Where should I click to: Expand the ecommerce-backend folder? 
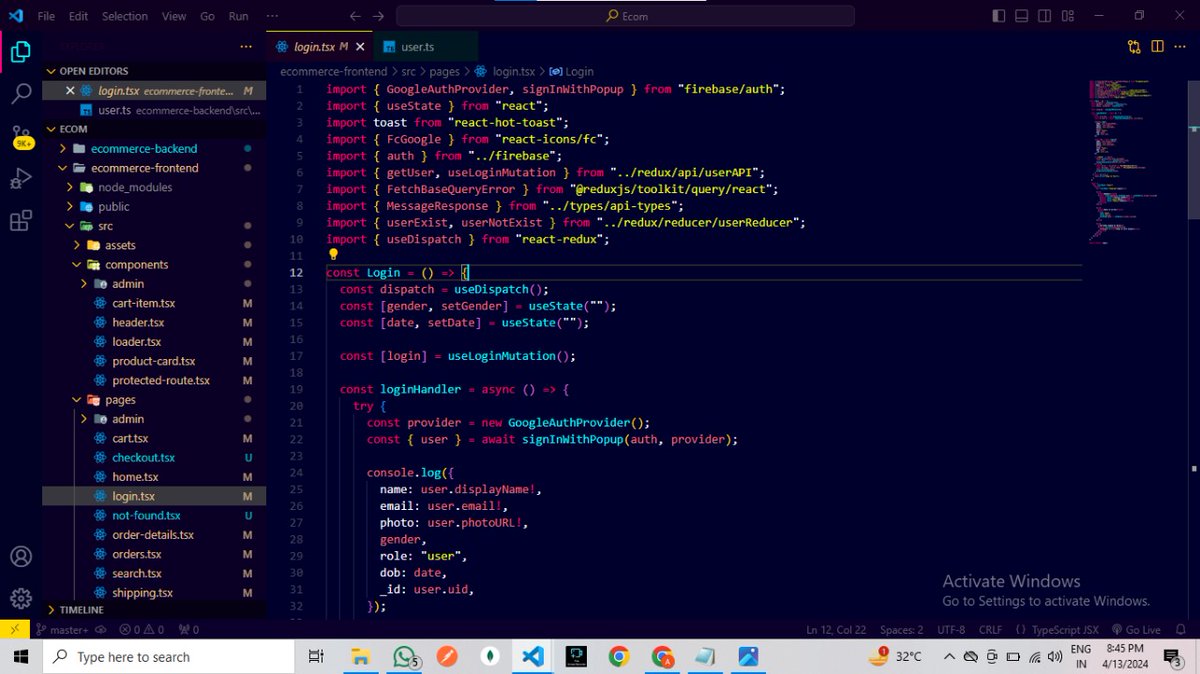144,149
